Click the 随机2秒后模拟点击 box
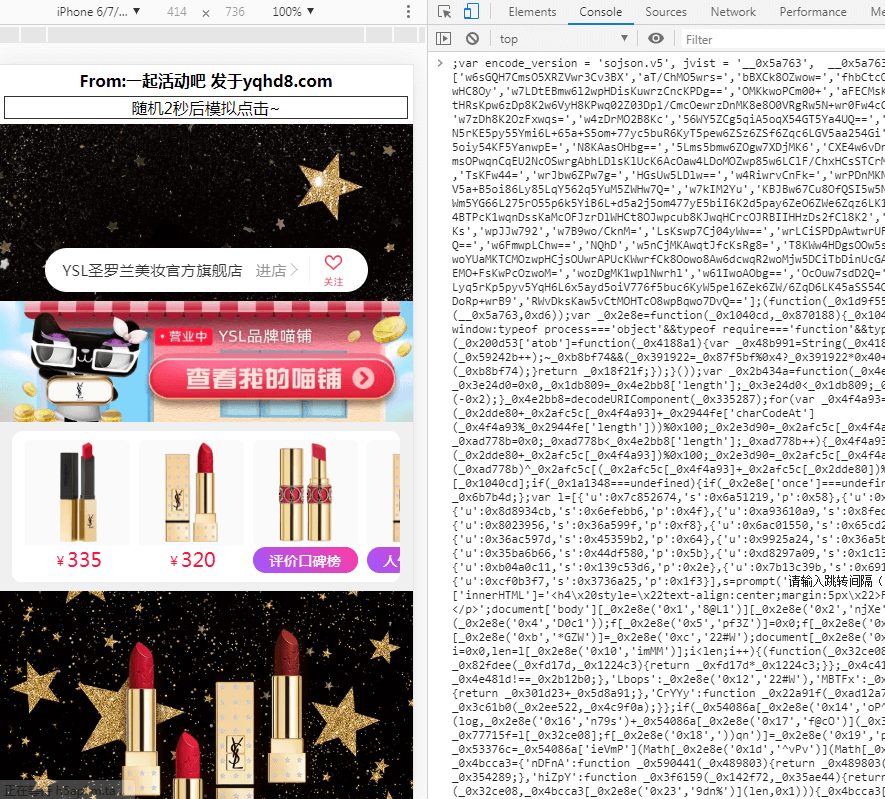The width and height of the screenshot is (885, 799). pos(206,108)
